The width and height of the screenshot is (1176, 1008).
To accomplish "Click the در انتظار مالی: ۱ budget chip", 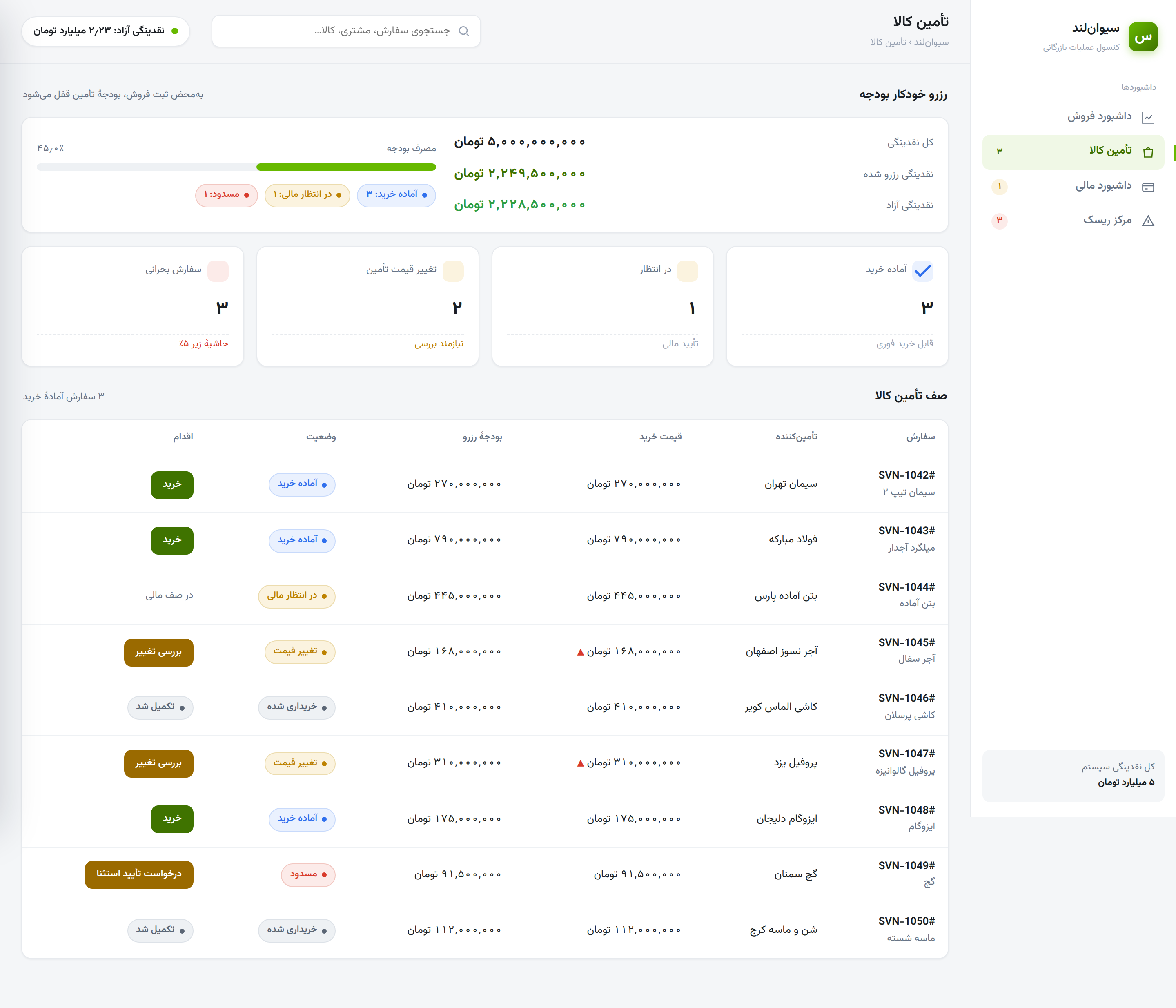I will [x=307, y=195].
